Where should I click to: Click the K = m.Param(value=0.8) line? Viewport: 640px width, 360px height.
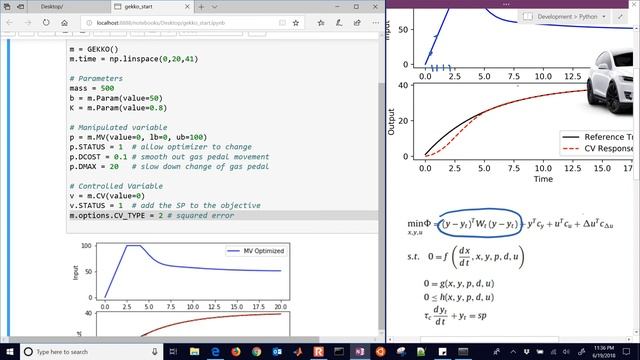pos(118,108)
